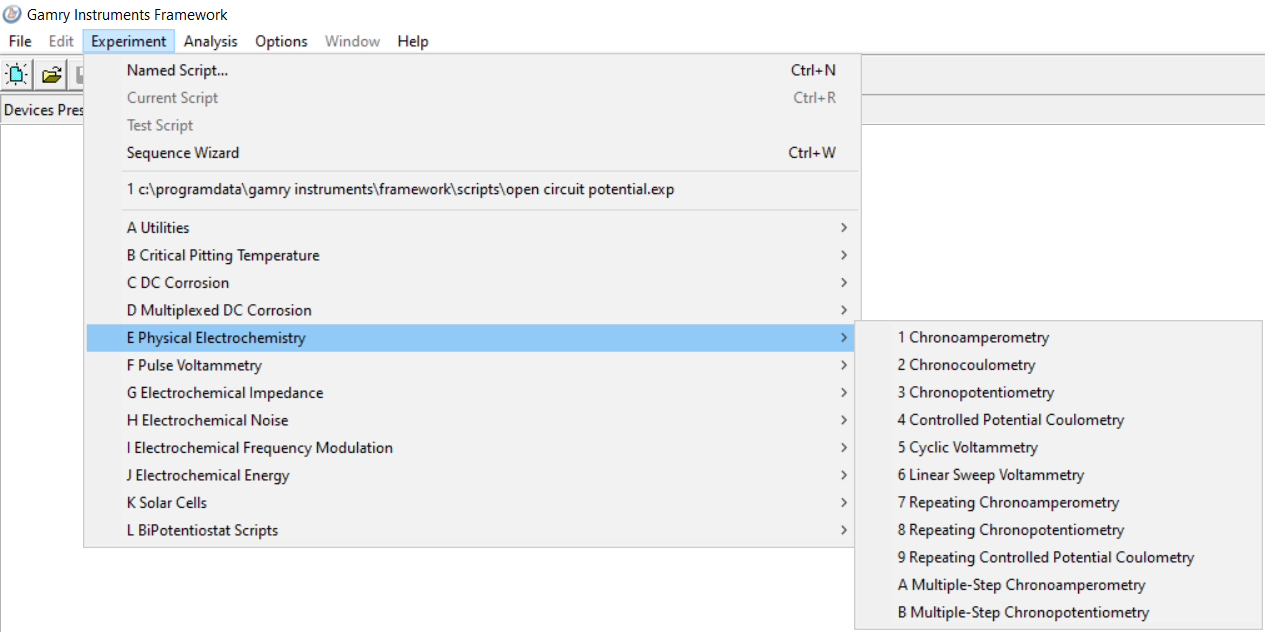Expand the H Electrochemical Noise submenu
Image resolution: width=1265 pixels, height=632 pixels.
(472, 420)
